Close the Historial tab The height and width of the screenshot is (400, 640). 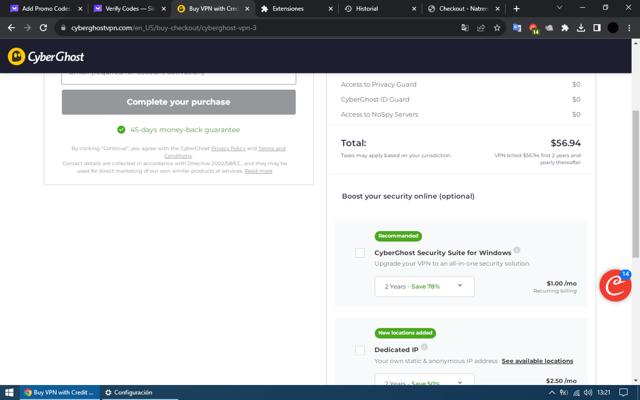click(414, 9)
